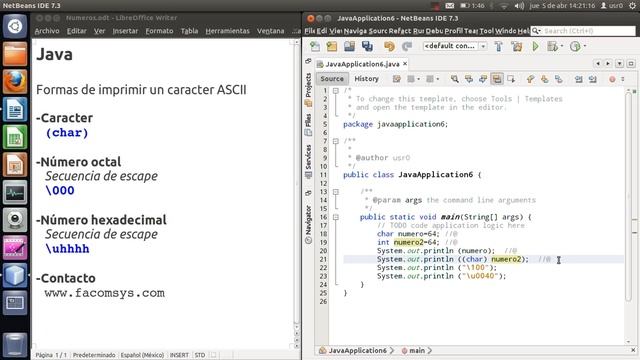The height and width of the screenshot is (360, 640).
Task: Build the project with the hammer icon
Action: coord(498,46)
